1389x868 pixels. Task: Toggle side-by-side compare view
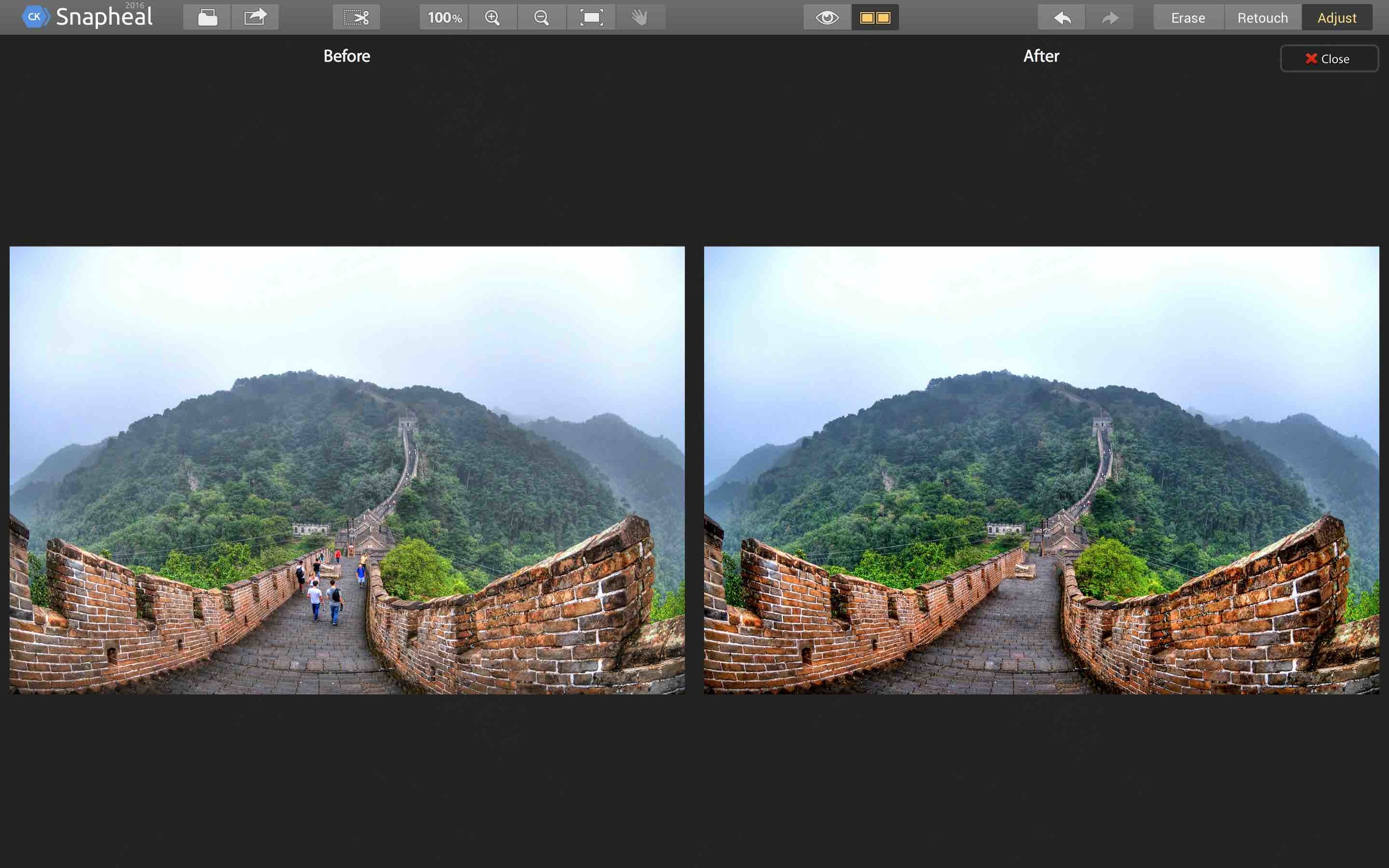(875, 17)
